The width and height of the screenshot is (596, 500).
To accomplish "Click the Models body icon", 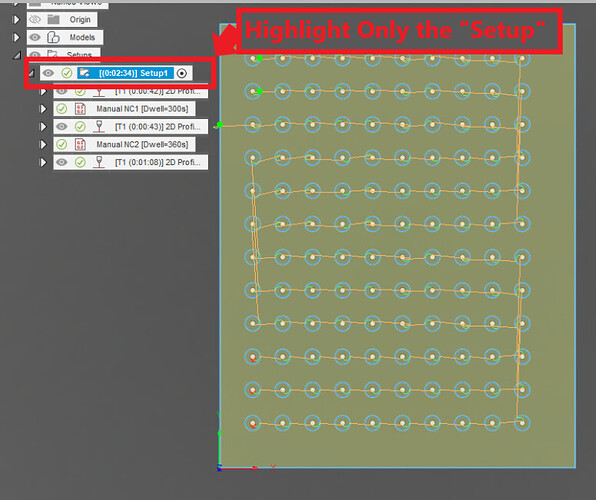I will 53,37.
